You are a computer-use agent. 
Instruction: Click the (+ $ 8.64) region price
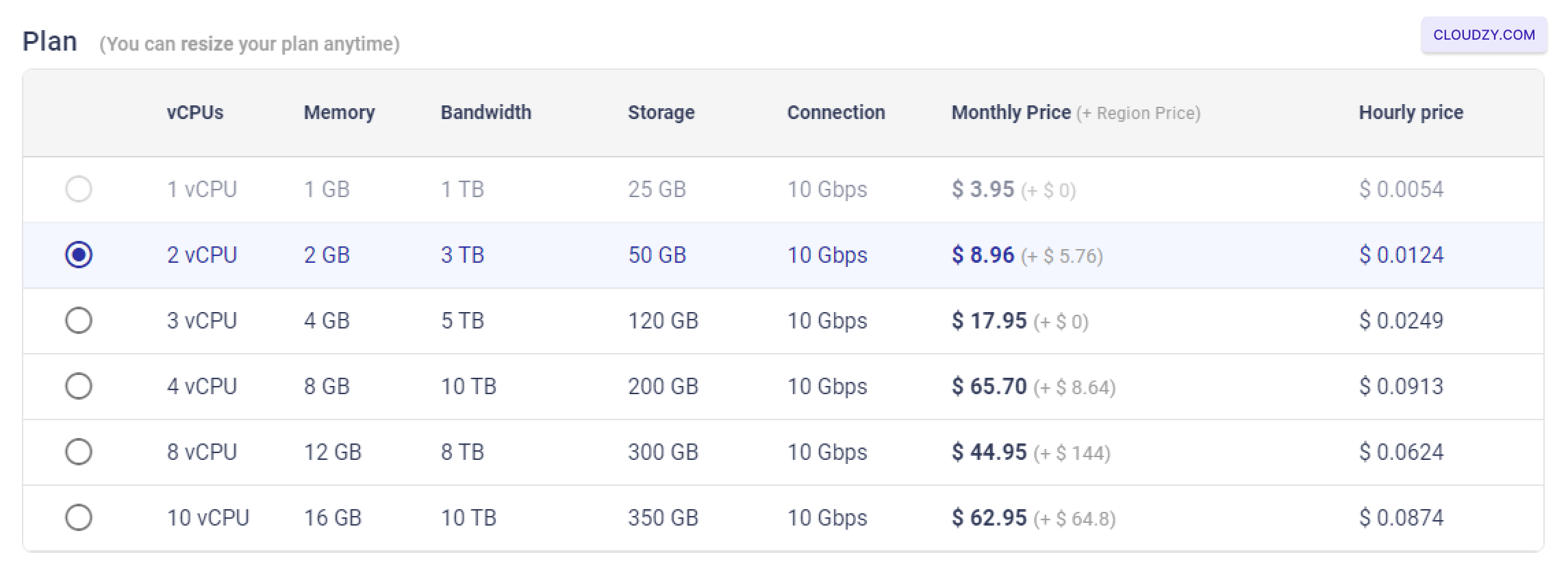click(x=1075, y=387)
